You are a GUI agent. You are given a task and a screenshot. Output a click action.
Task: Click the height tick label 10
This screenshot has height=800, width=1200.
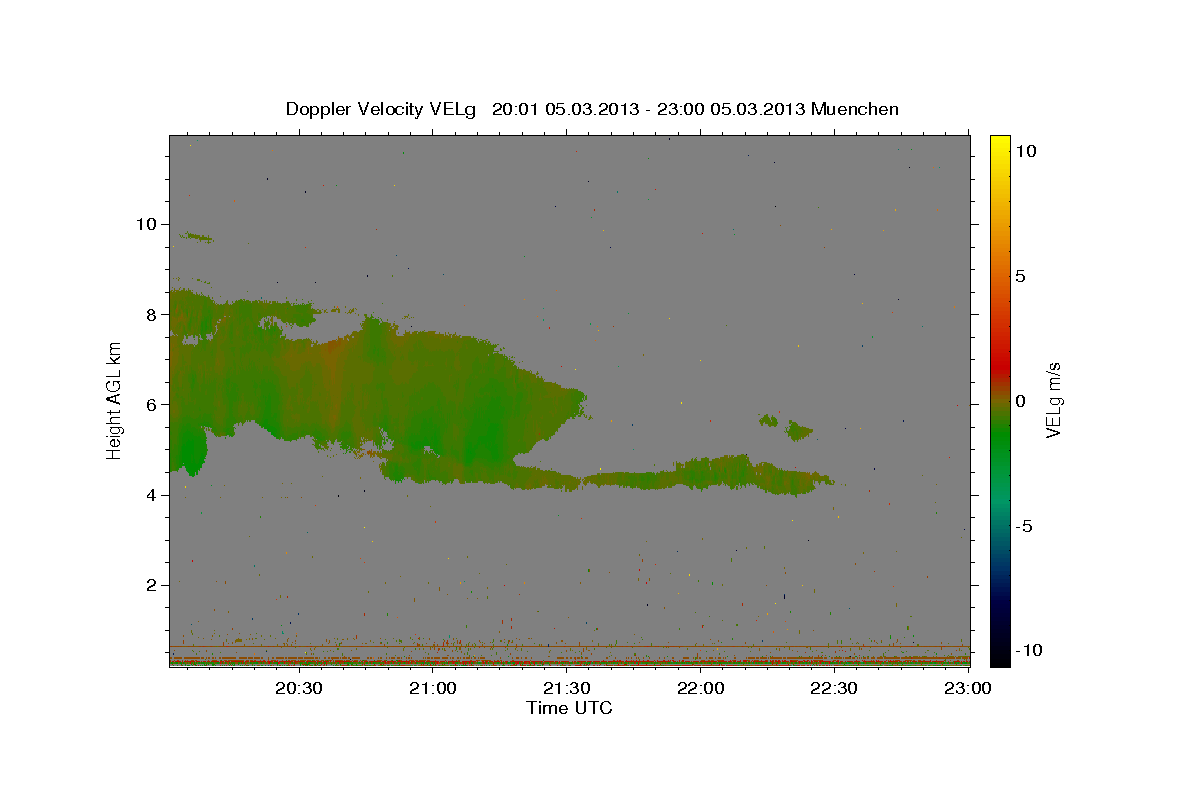[146, 224]
